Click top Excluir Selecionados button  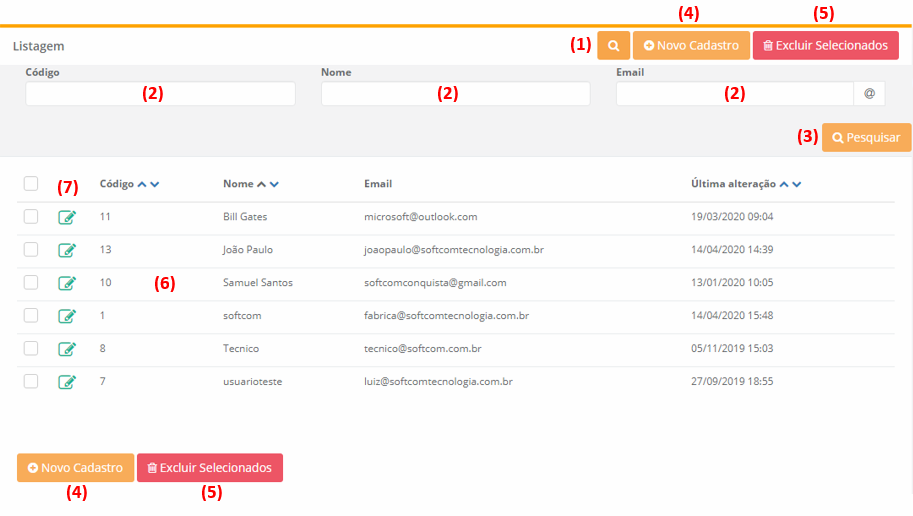pos(825,46)
